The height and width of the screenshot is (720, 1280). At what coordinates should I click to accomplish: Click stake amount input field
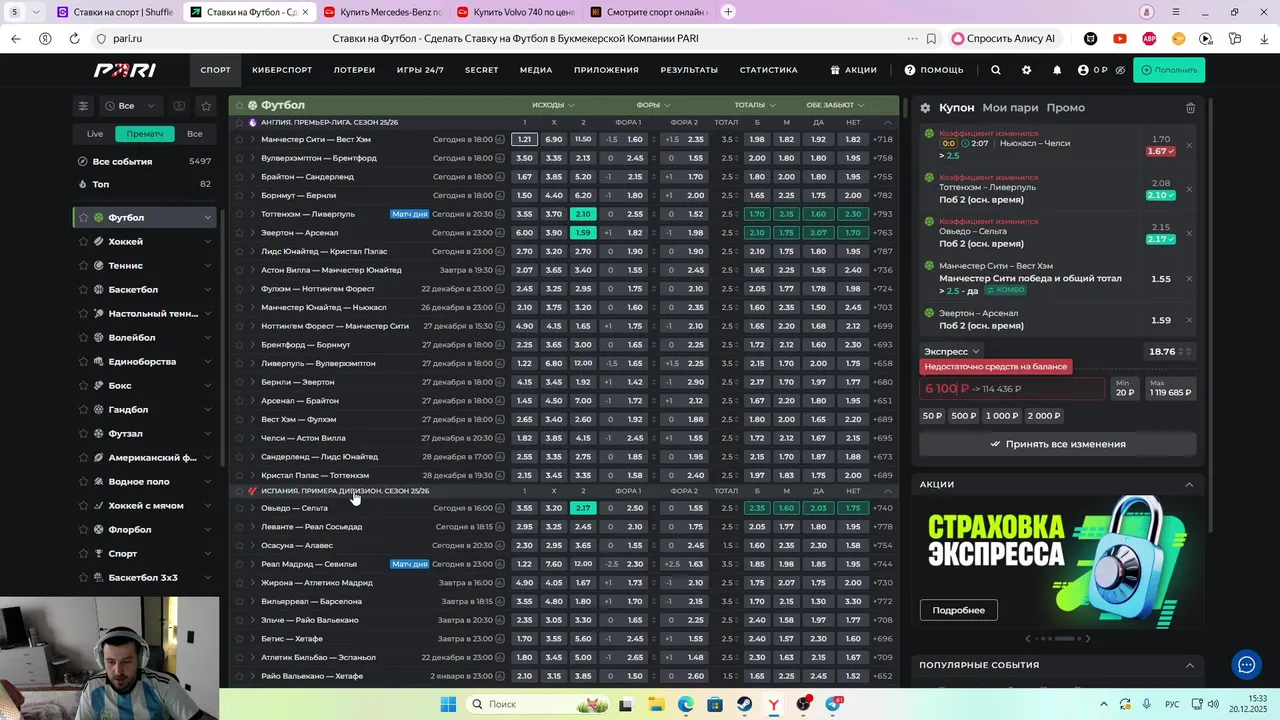click(1012, 389)
